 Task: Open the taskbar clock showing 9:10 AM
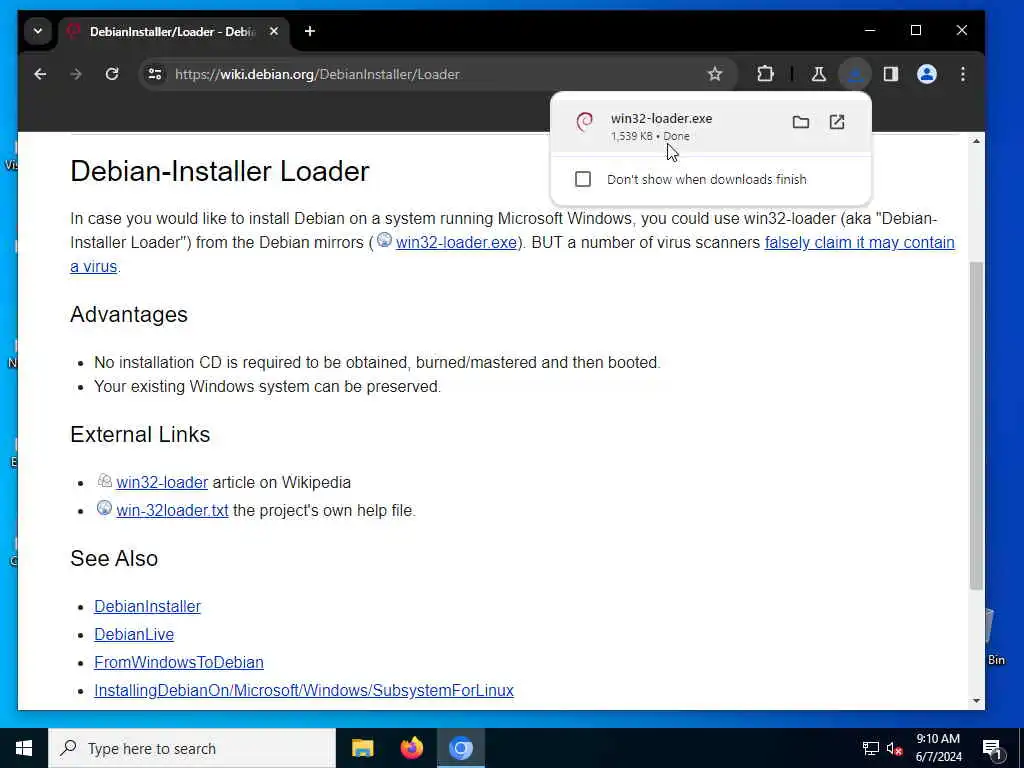[938, 748]
